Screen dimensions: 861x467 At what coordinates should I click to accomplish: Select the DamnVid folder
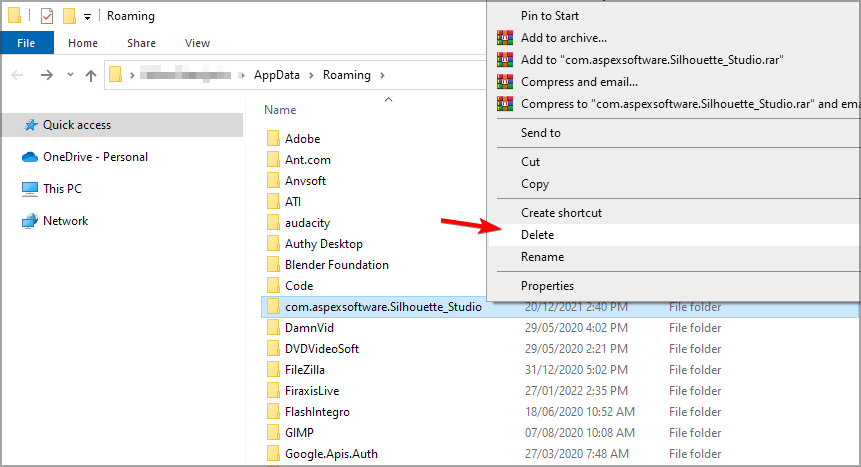coord(309,327)
